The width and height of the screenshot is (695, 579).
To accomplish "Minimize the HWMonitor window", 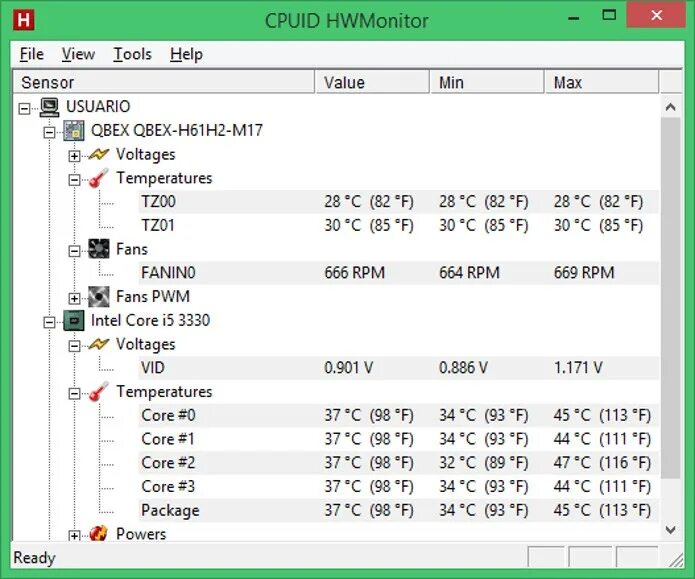I will pos(574,18).
